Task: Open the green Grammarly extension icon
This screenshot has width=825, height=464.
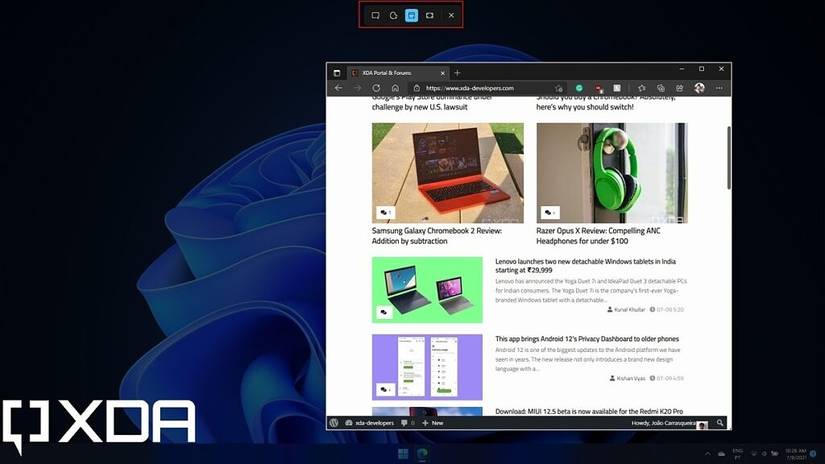Action: click(579, 88)
